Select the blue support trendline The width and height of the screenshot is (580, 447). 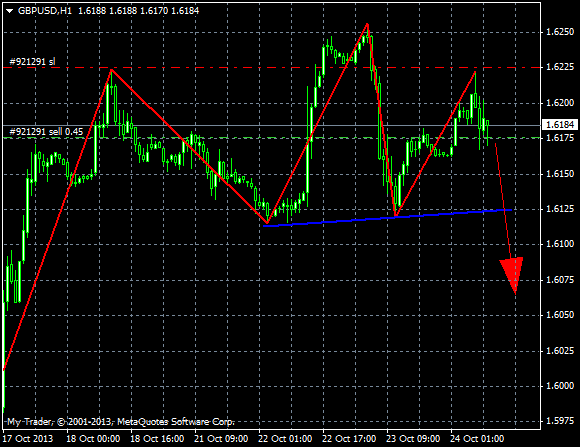point(388,218)
